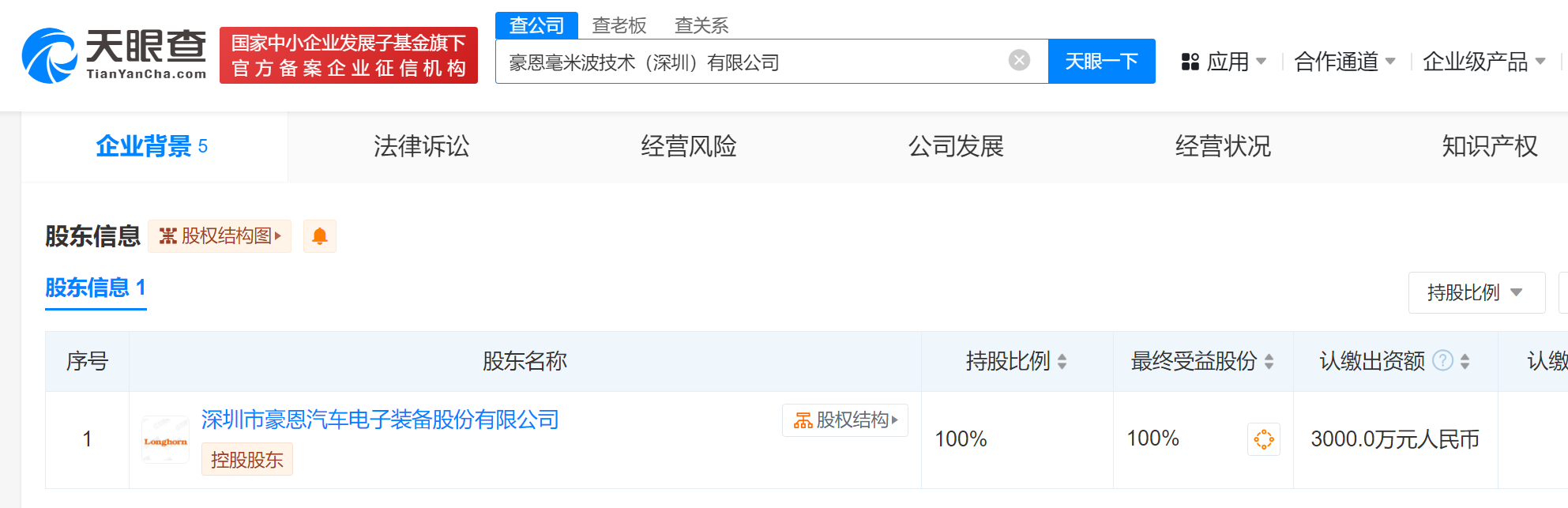Image resolution: width=1568 pixels, height=508 pixels.
Task: Click the 应用 grid apps icon
Action: pos(1190,62)
